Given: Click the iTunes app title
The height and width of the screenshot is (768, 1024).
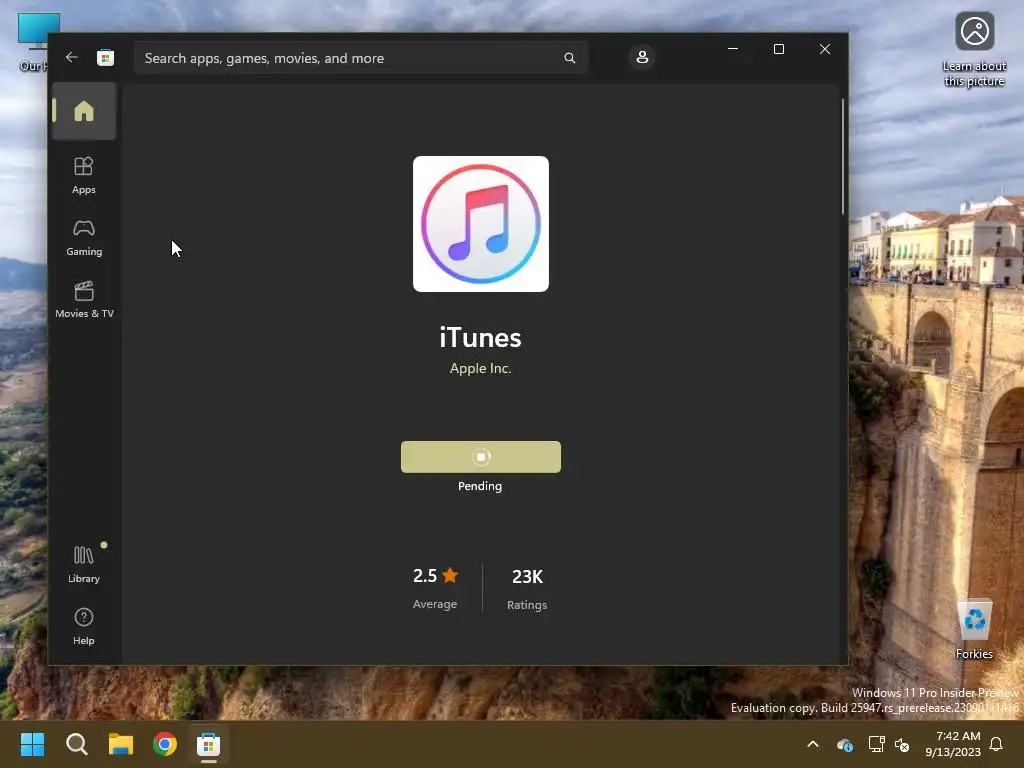Looking at the screenshot, I should [480, 338].
